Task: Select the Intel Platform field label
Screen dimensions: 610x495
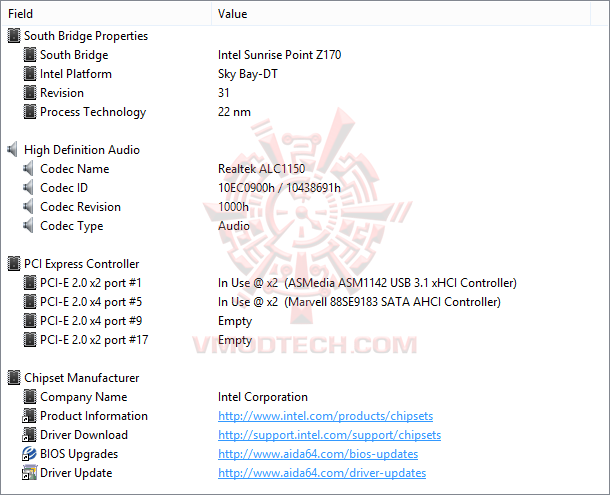Action: (x=76, y=74)
